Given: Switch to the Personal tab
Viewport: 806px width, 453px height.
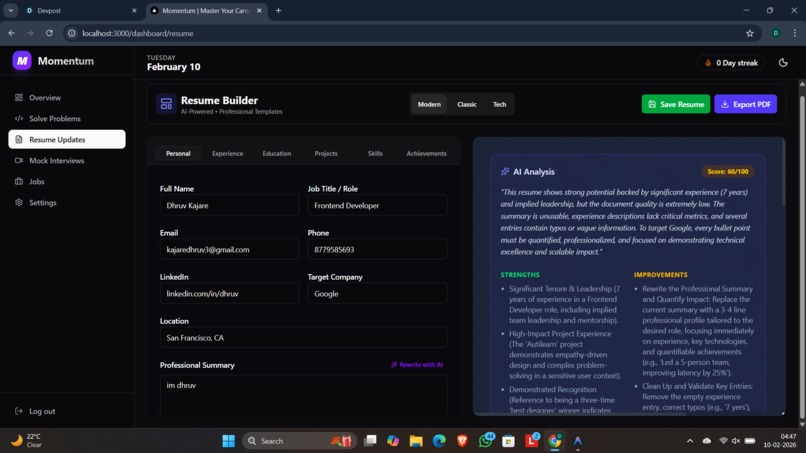Looking at the screenshot, I should 178,154.
